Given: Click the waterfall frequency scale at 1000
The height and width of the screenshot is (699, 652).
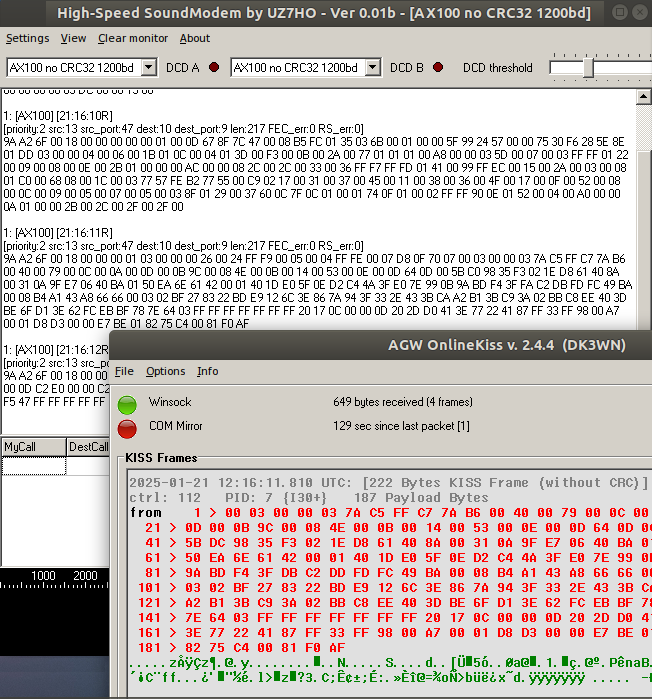Looking at the screenshot, I should point(44,576).
